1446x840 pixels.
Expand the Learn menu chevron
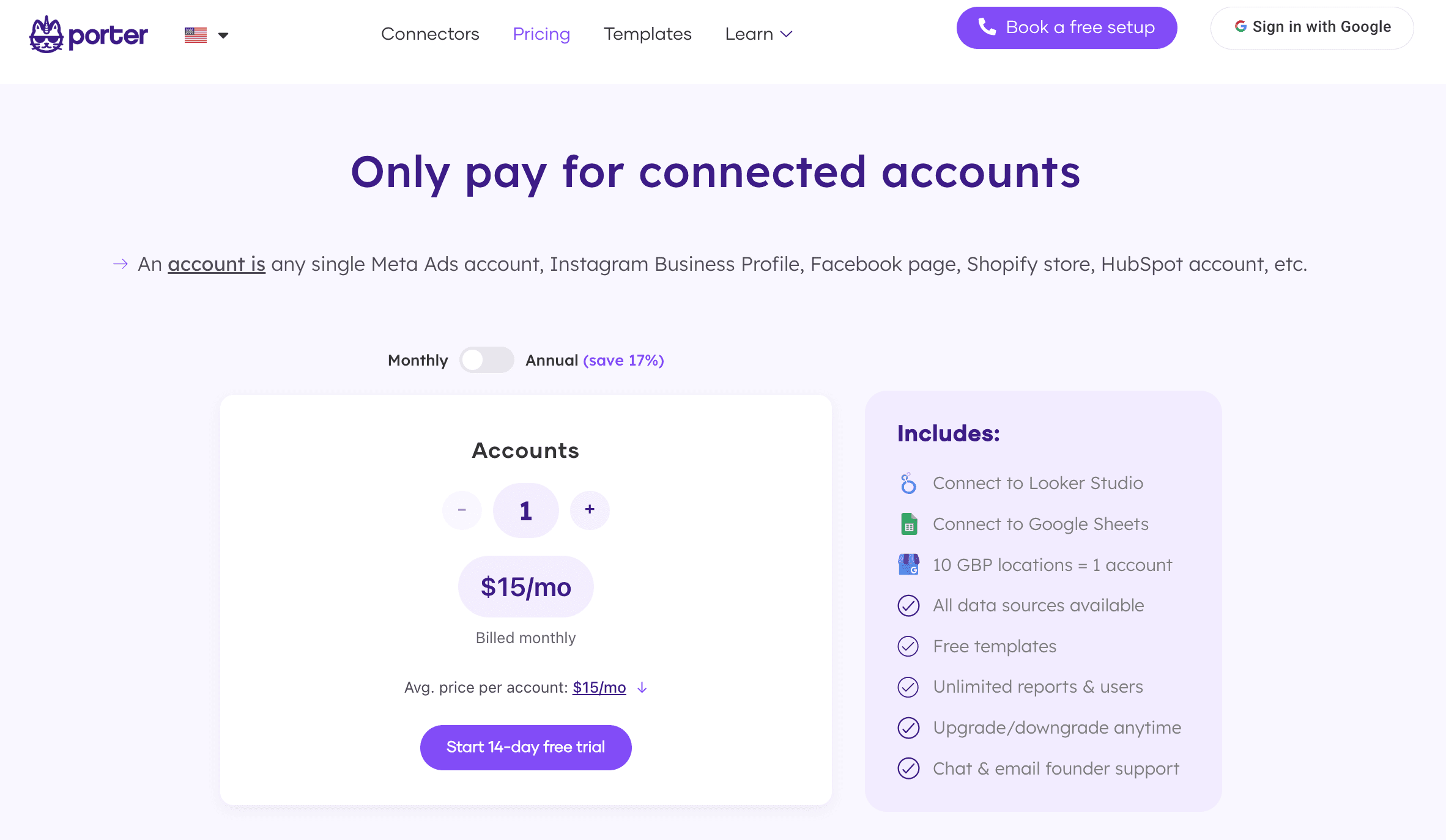point(787,34)
